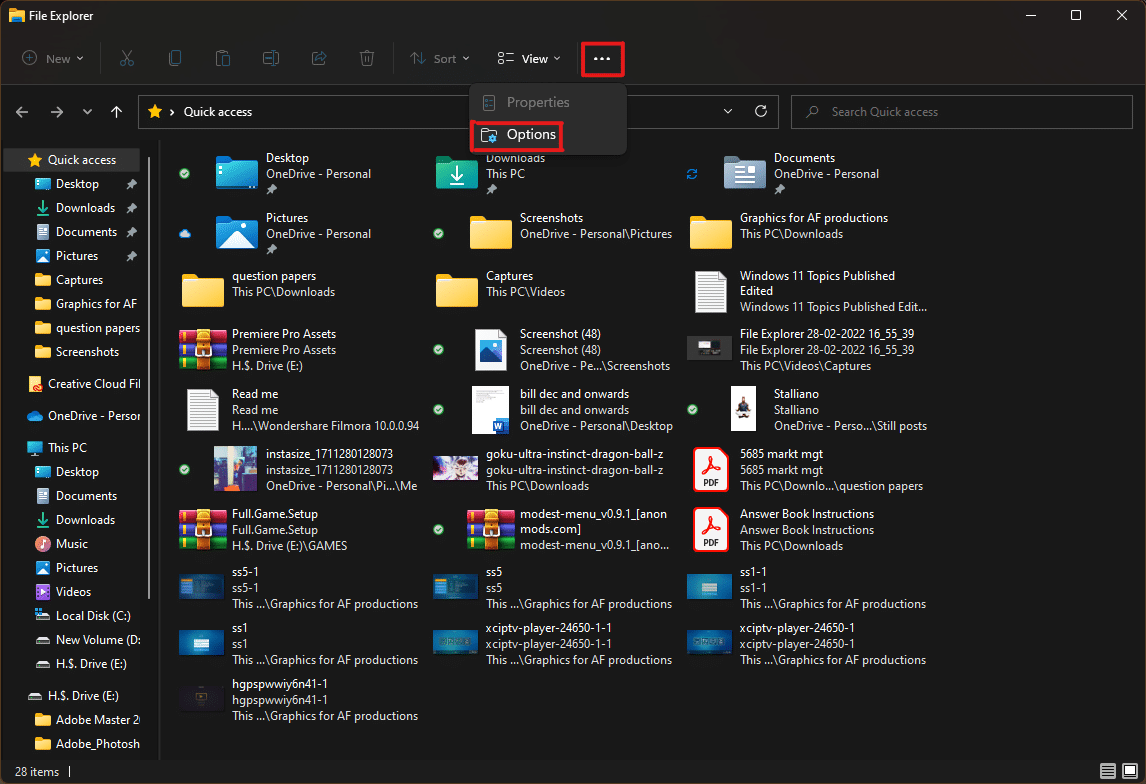This screenshot has height=784, width=1146.
Task: Click Quick access text in address bar
Action: pyautogui.click(x=218, y=112)
